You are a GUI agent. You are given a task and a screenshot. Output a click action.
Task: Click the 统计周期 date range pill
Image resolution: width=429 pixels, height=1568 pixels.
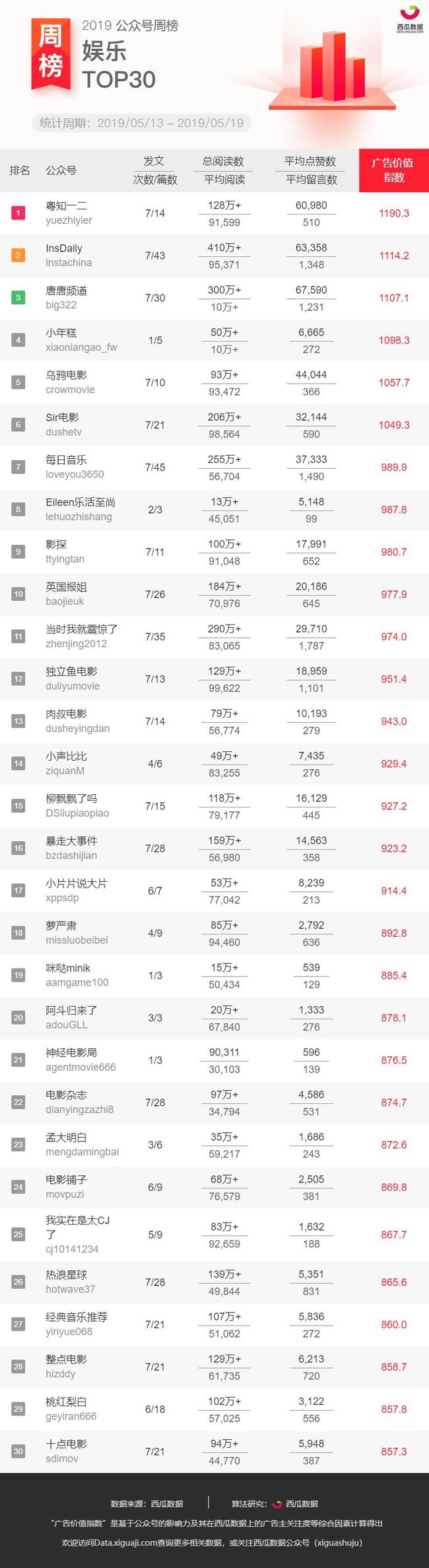pos(141,123)
